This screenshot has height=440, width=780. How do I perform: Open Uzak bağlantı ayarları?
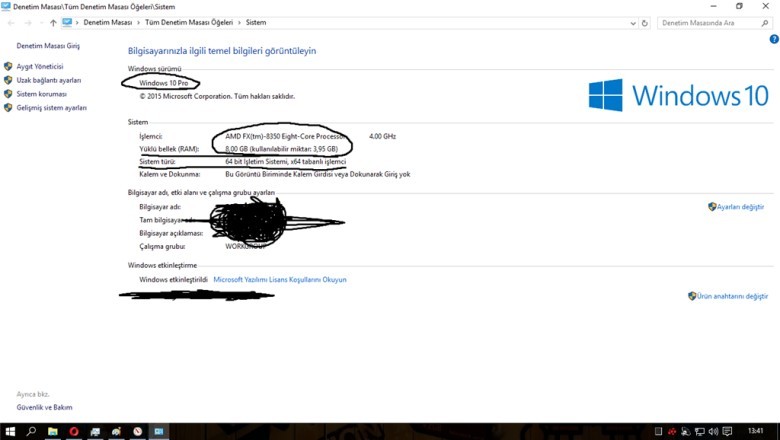(49, 80)
